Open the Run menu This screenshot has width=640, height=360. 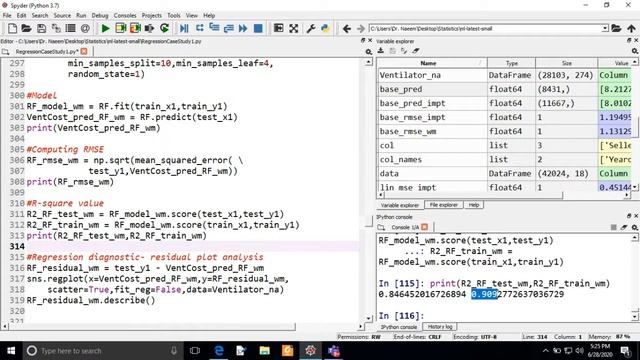click(81, 16)
